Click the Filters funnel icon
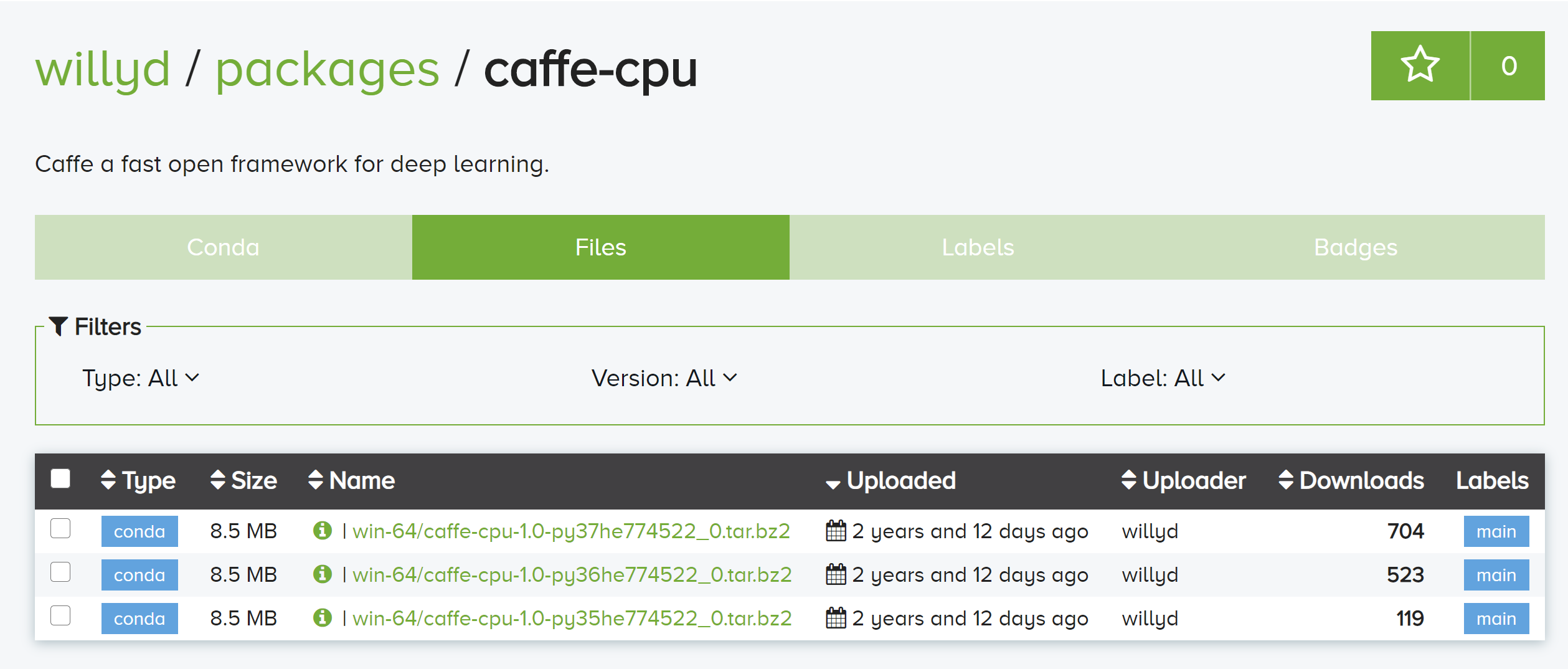The image size is (1568, 669). pos(58,326)
